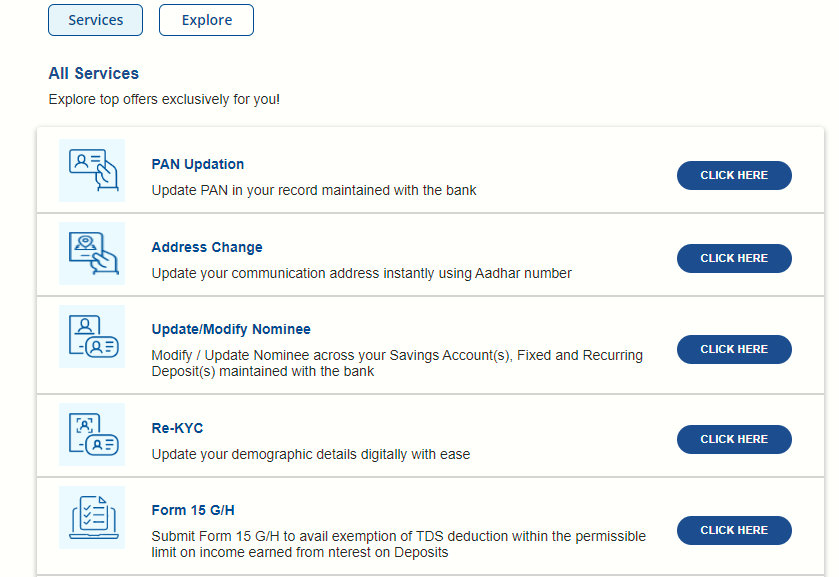The image size is (839, 577).
Task: Open the Update/Modify Nominee title
Action: click(231, 329)
